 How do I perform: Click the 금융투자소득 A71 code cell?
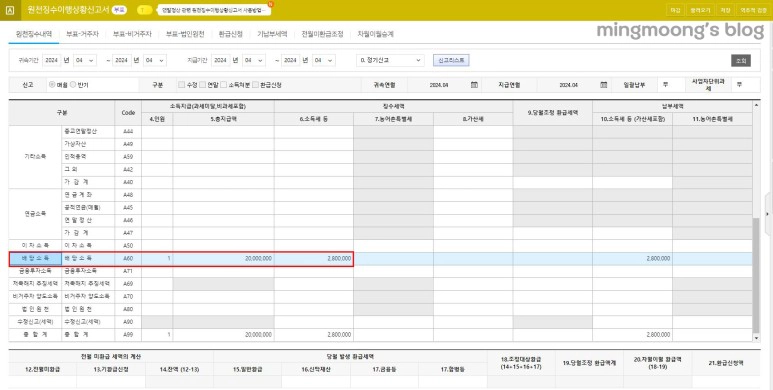click(128, 271)
